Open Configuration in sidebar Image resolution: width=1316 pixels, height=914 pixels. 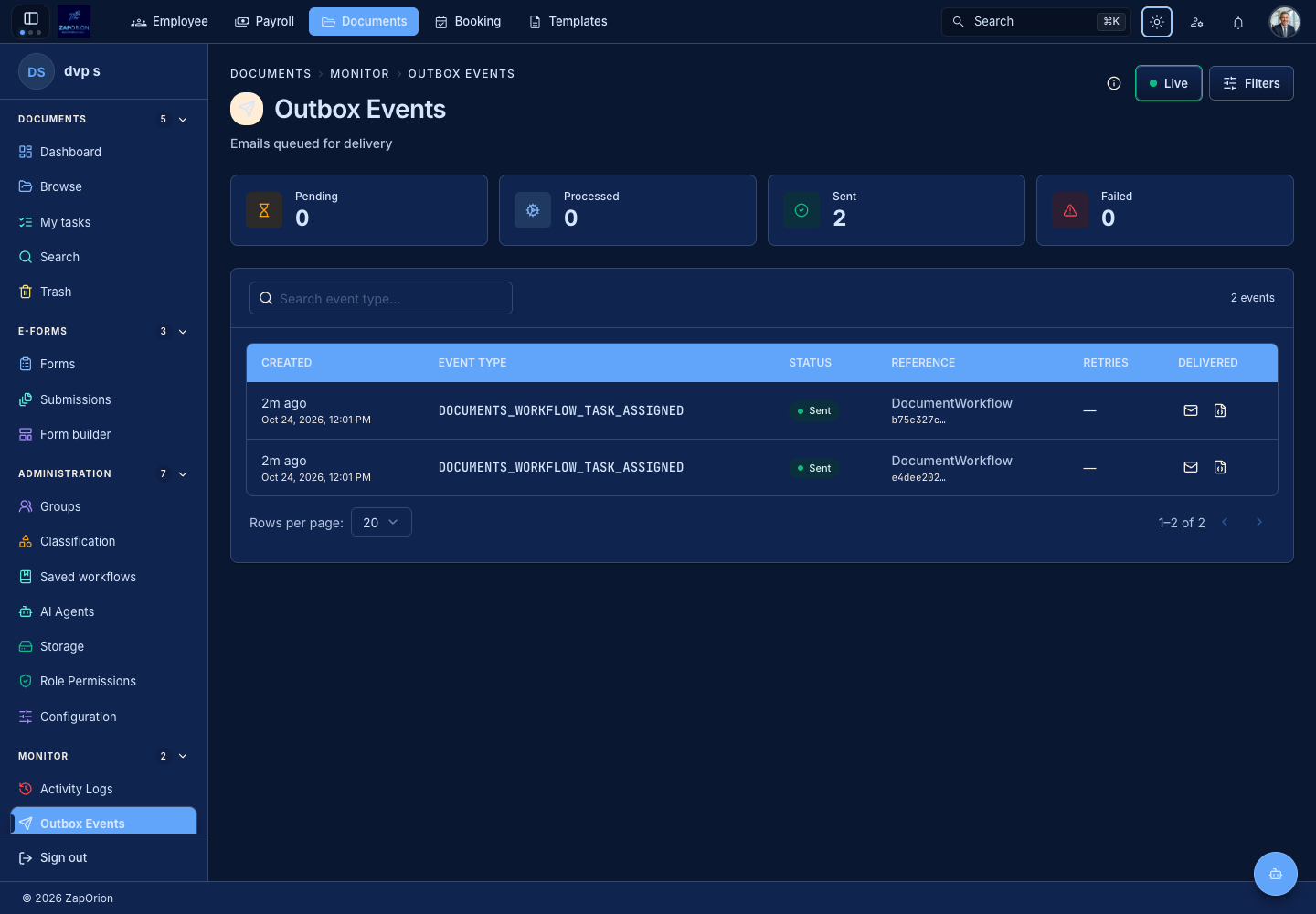pyautogui.click(x=103, y=717)
